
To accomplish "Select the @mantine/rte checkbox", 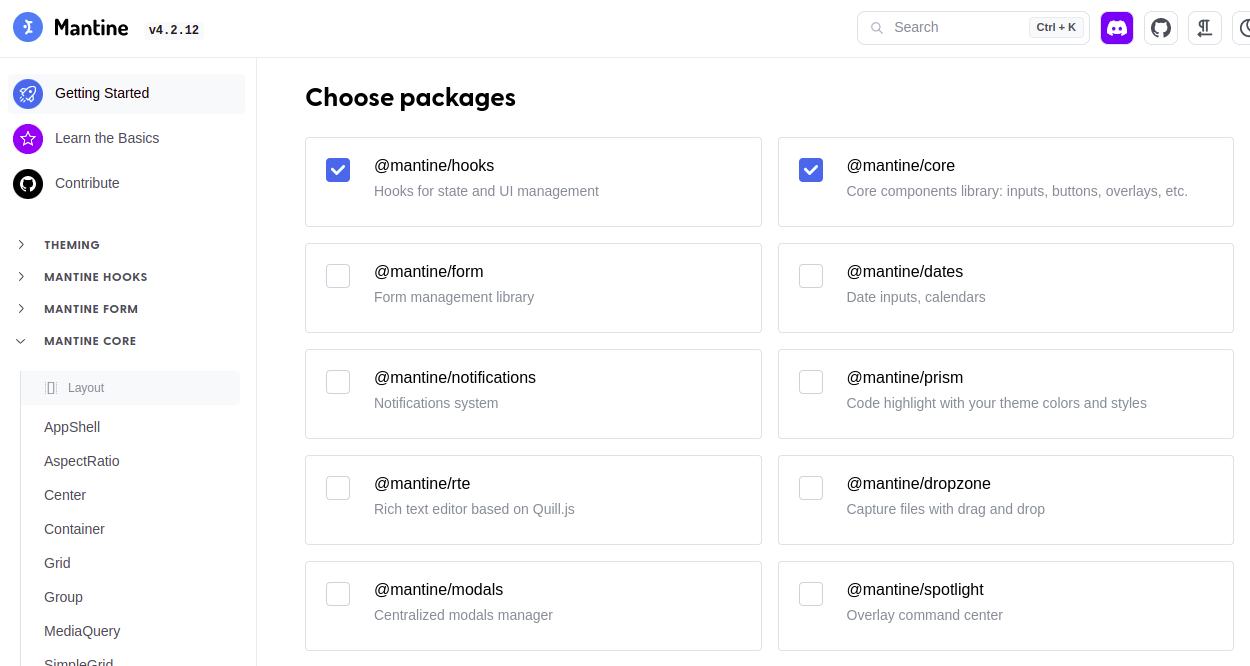I will (x=338, y=488).
